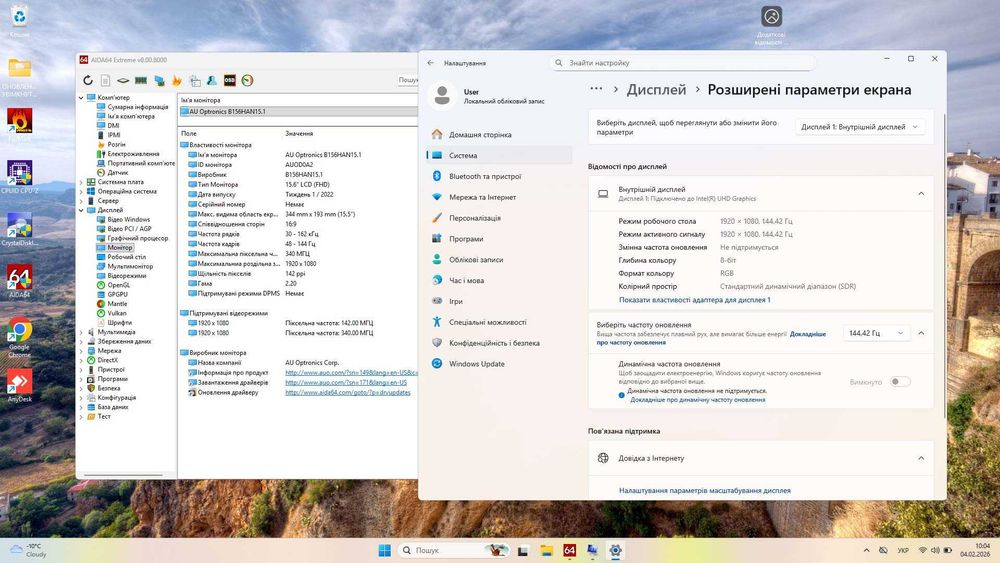The height and width of the screenshot is (563, 1000).
Task: Go back using the Settings back arrow
Action: pos(430,63)
